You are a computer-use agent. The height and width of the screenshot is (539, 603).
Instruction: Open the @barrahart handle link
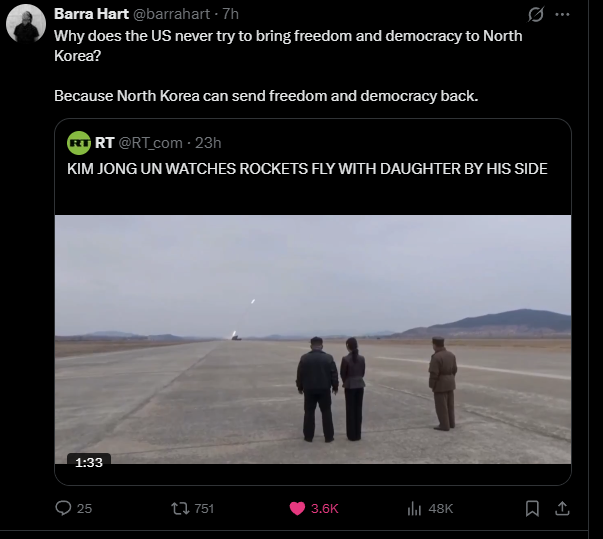(x=172, y=14)
